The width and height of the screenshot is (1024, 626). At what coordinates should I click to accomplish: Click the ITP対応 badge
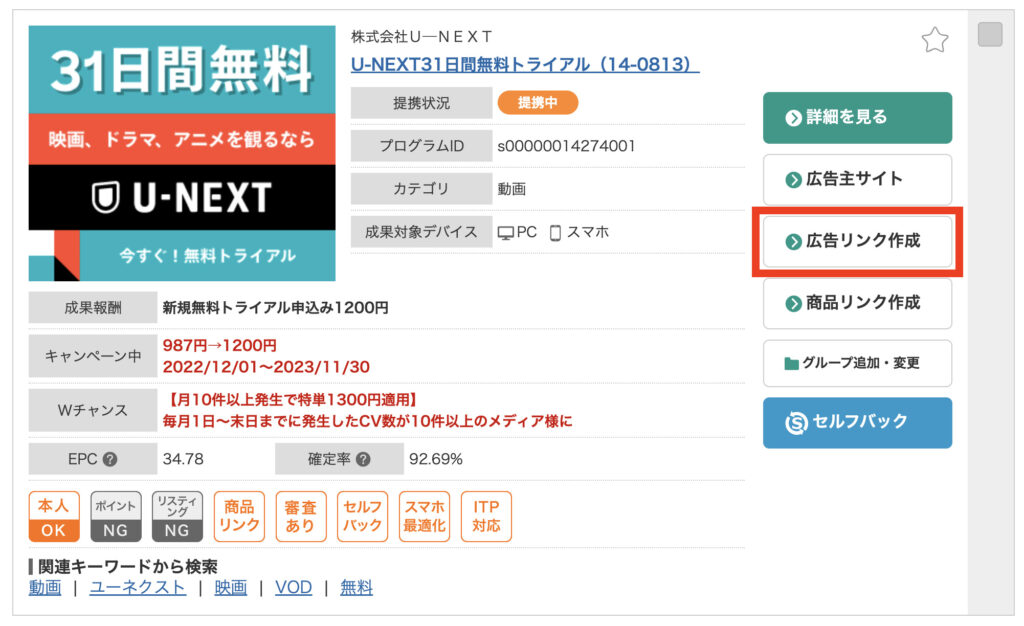click(x=486, y=516)
